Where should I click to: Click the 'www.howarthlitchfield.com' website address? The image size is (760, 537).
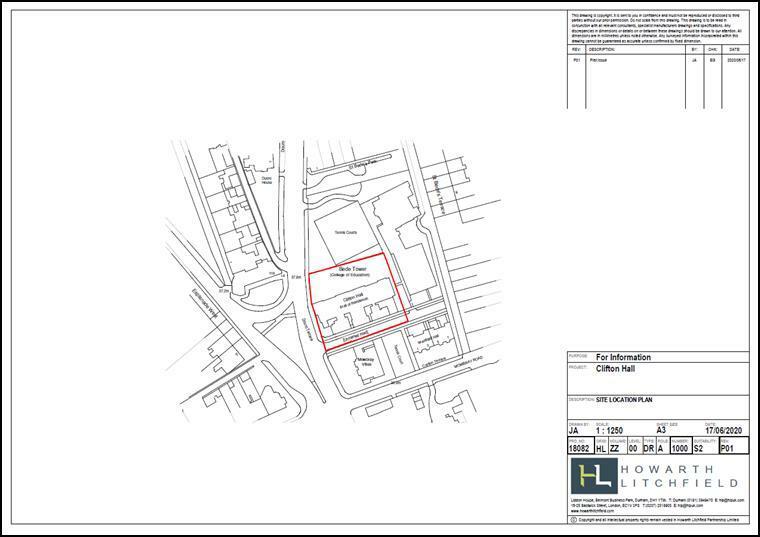pos(592,511)
